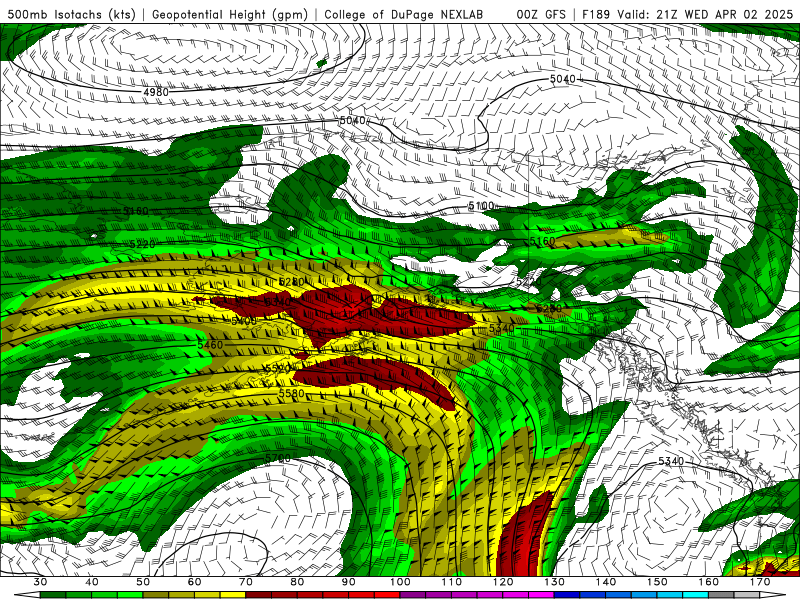Click the 120 knot legend value
The image size is (800, 600).
pos(503,582)
